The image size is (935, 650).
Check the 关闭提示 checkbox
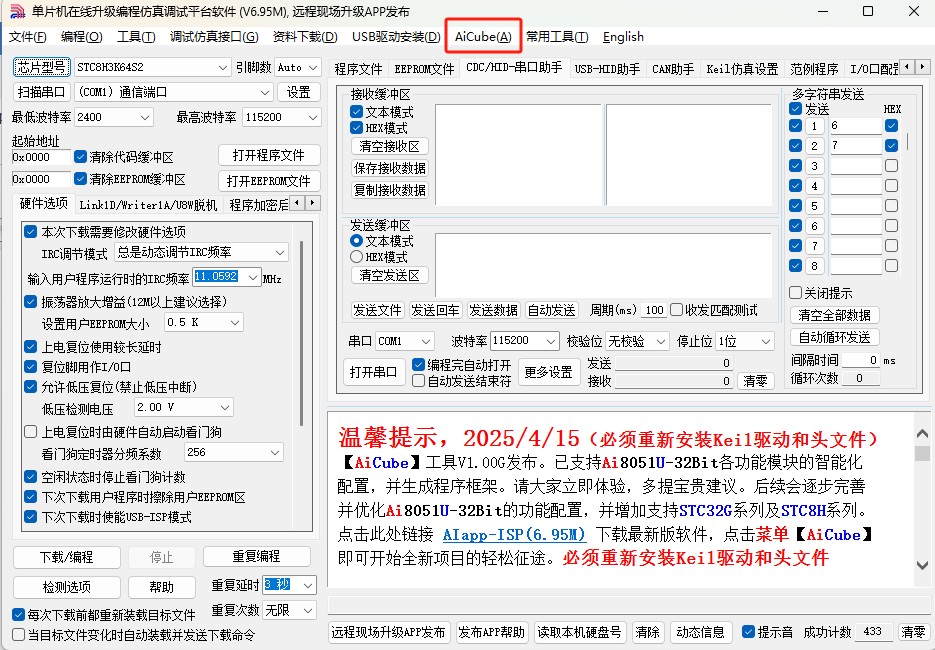795,293
